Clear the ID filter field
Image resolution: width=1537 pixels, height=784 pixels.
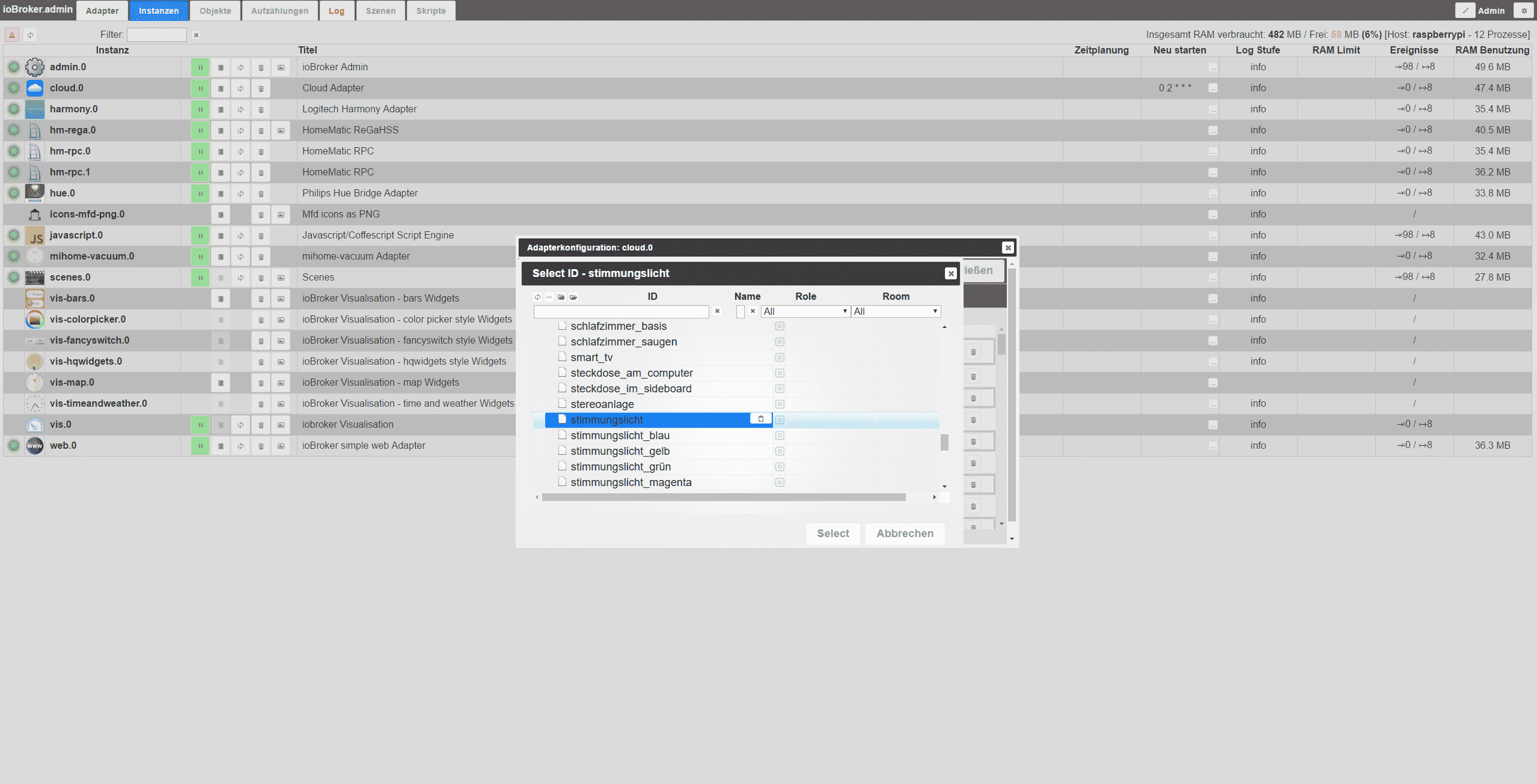(717, 311)
